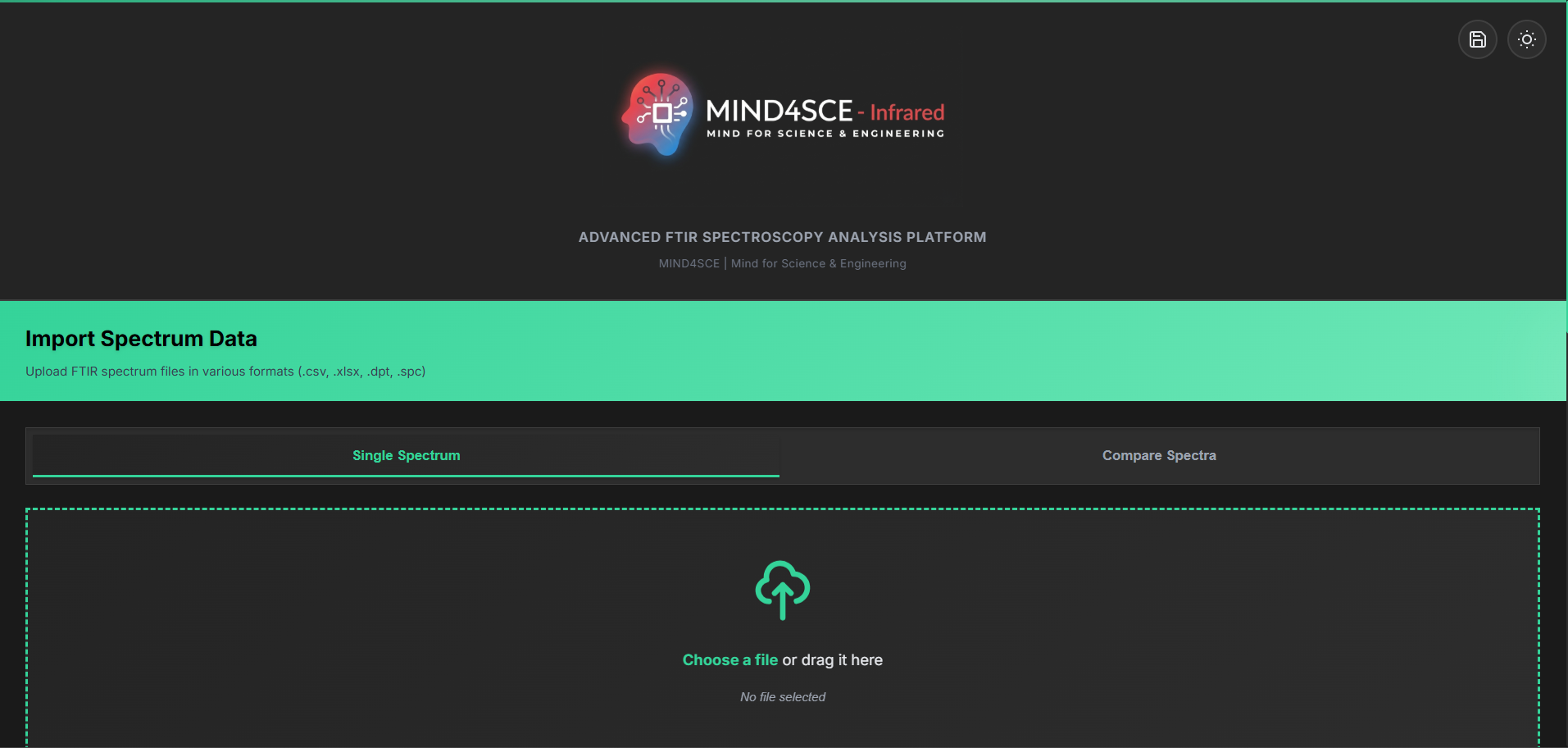Click the circuit-brain graphic above the title

click(x=660, y=113)
